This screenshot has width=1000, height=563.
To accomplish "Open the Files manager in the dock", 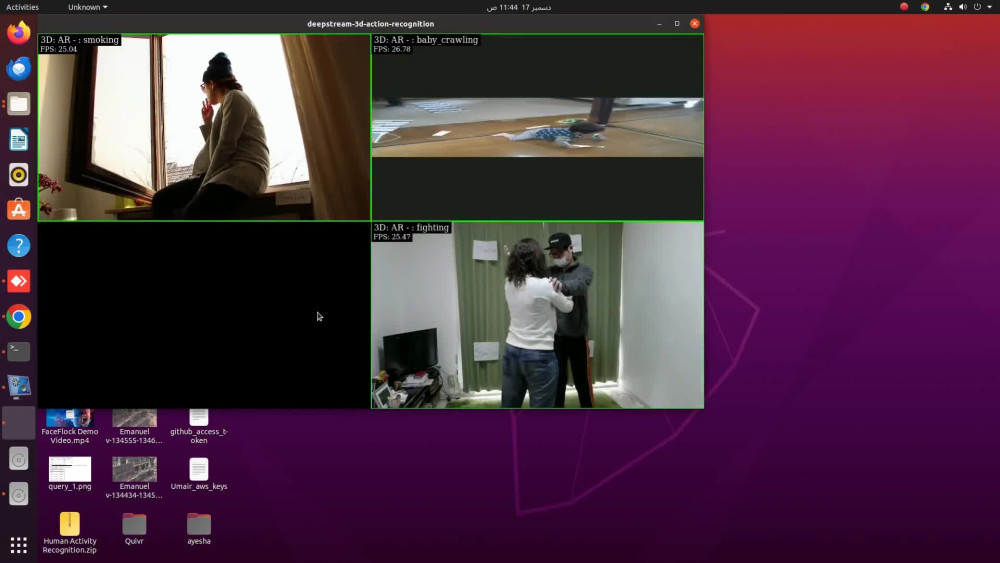I will click(x=18, y=103).
